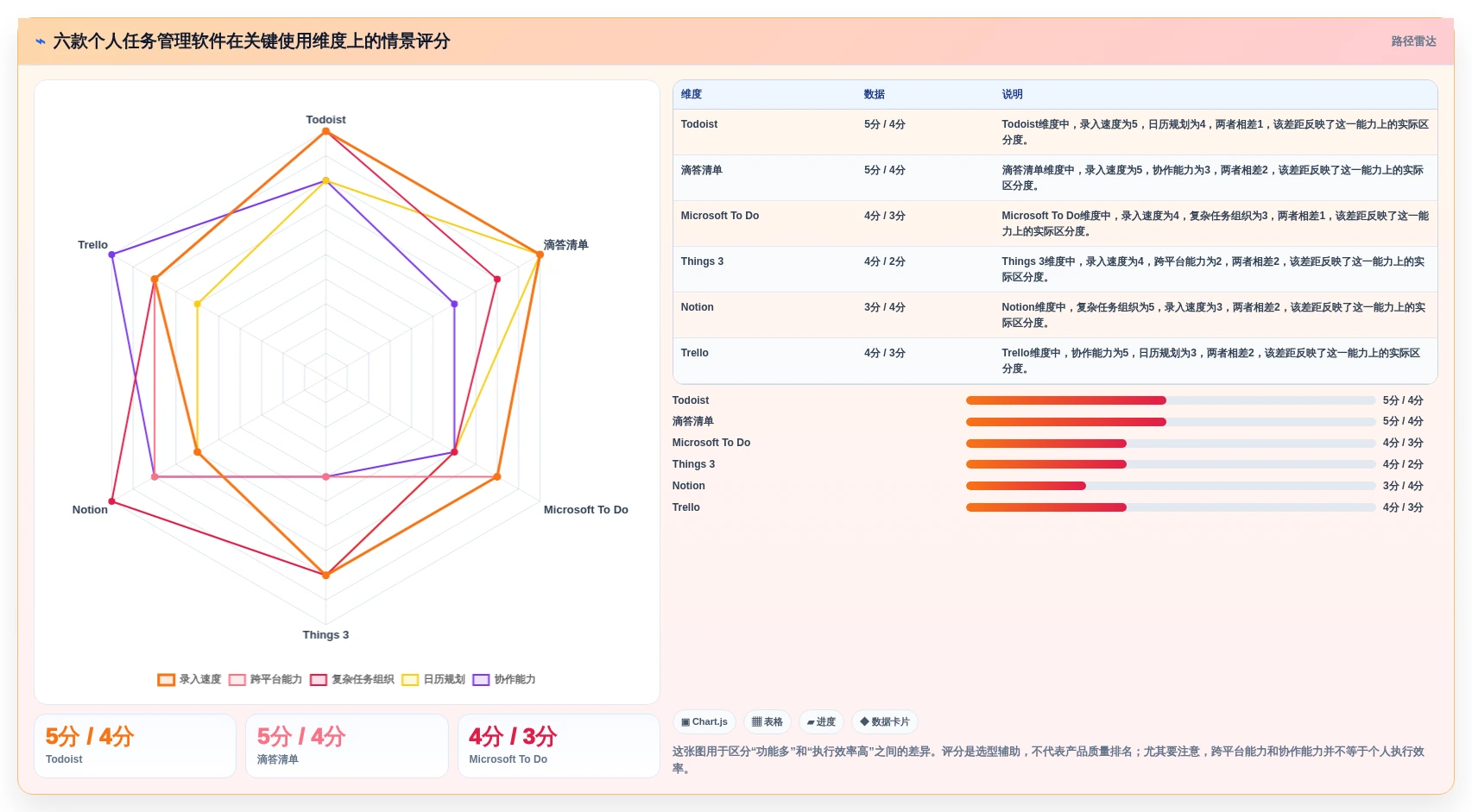Click the 滴答清单 progress bar
This screenshot has height=812, width=1472.
coord(1170,422)
